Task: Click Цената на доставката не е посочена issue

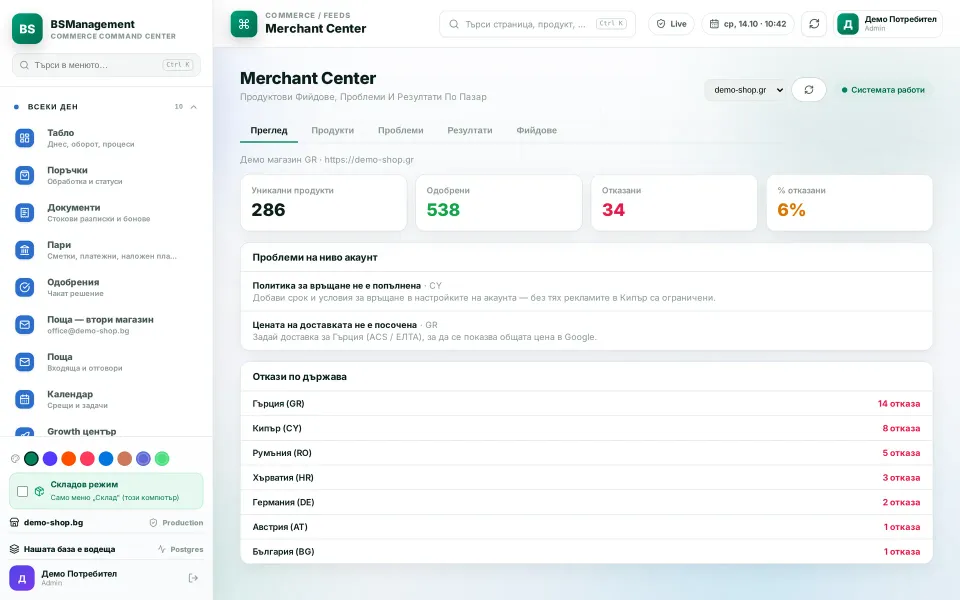Action: click(x=587, y=331)
